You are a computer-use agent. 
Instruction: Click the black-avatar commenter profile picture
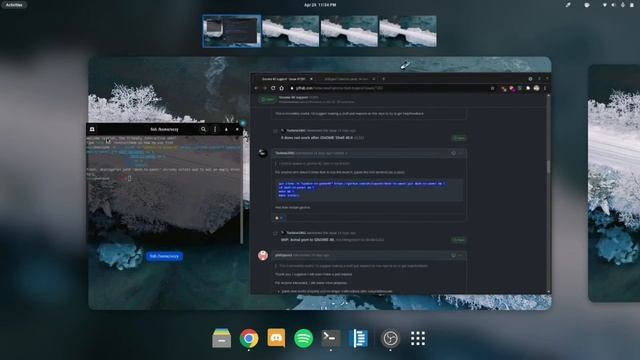coord(263,153)
